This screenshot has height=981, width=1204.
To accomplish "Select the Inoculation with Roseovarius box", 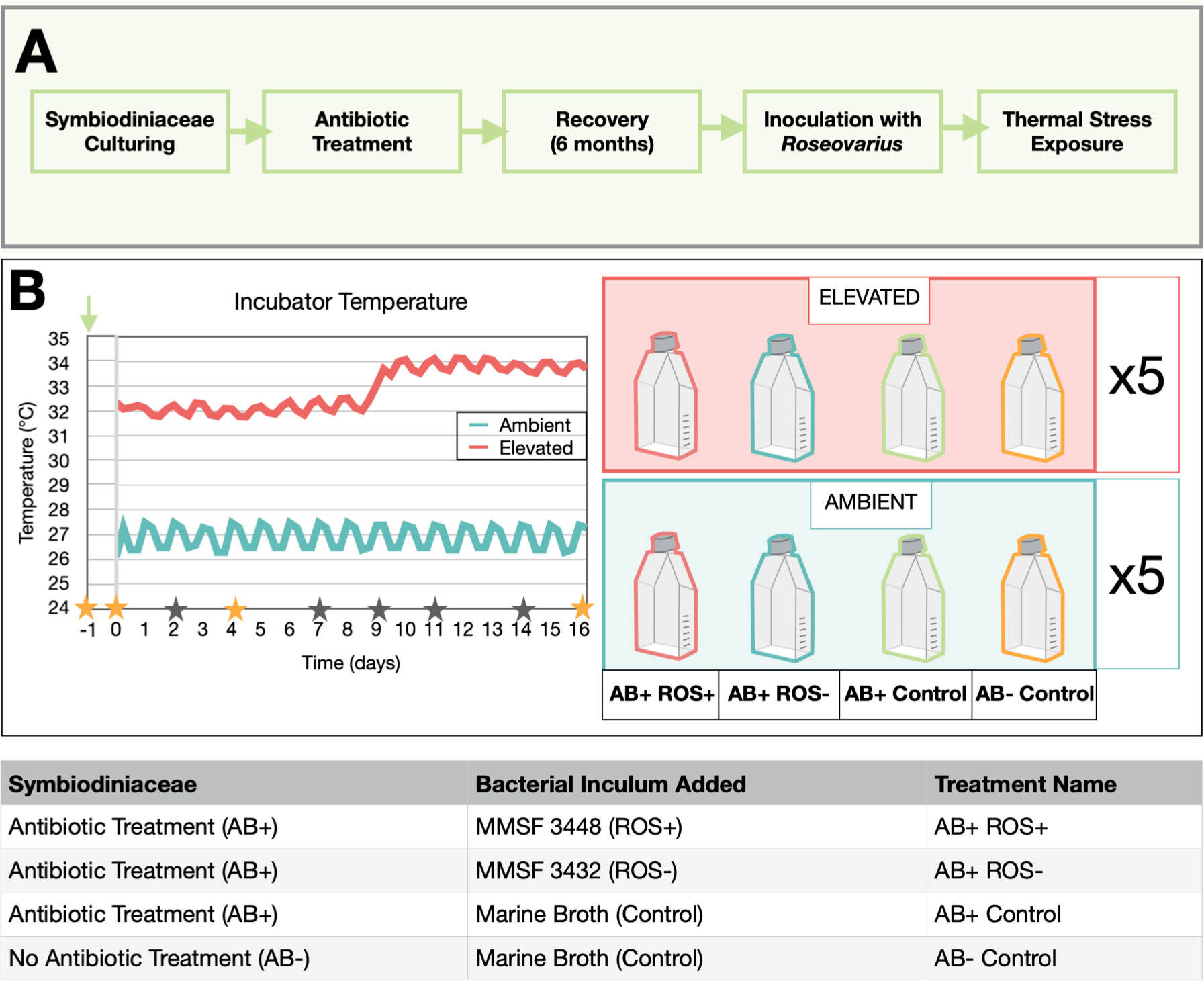I will [x=842, y=132].
